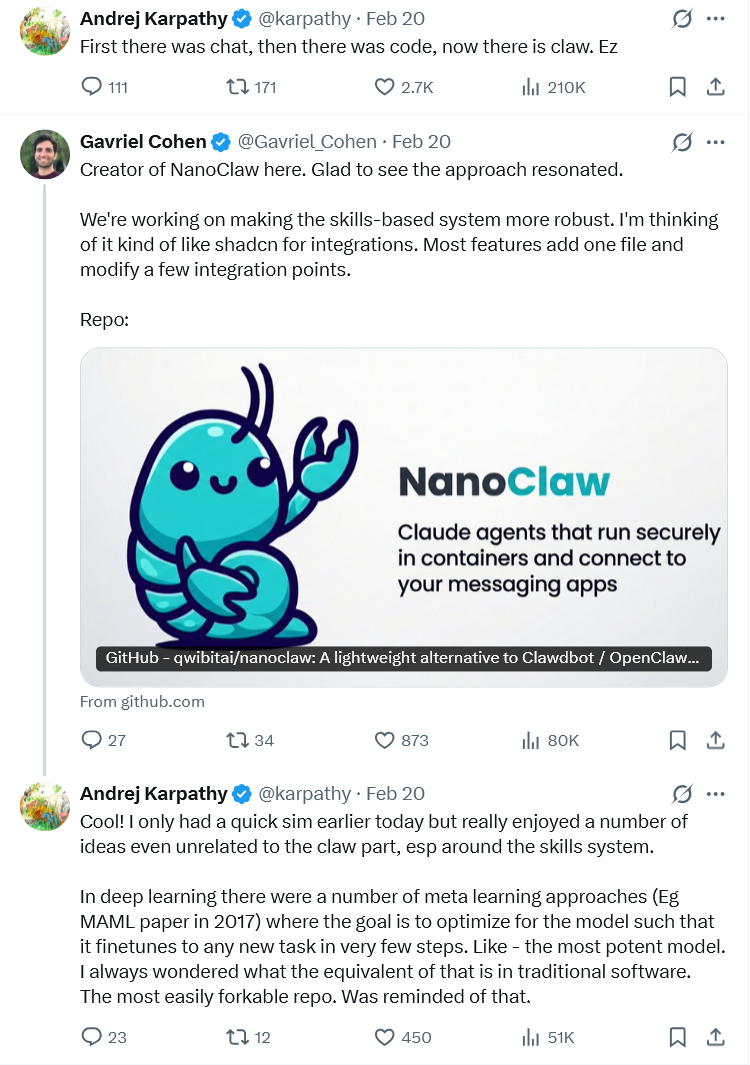The image size is (750, 1065).
Task: Retweet Karpathy's 'First there was chat' tweet
Action: point(238,88)
